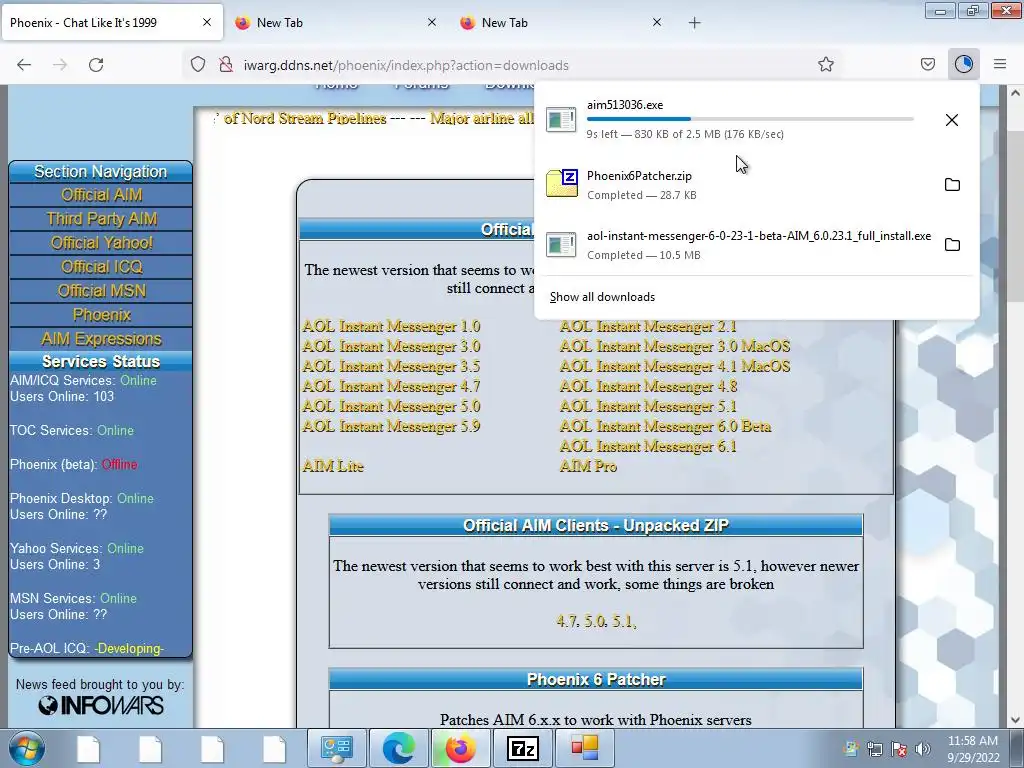This screenshot has width=1024, height=768.
Task: Switch to Firefox in the taskbar
Action: coord(460,748)
